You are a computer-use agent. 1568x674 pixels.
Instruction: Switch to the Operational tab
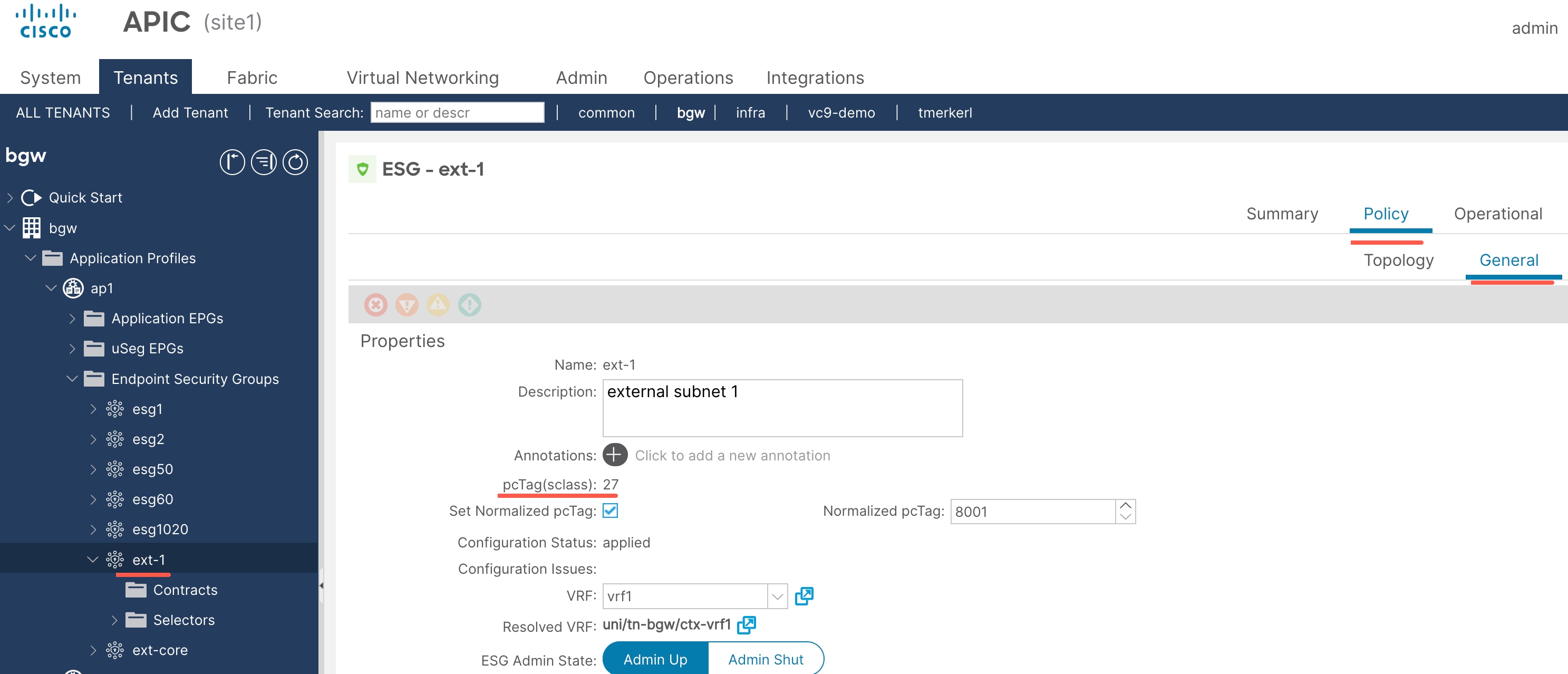1497,214
